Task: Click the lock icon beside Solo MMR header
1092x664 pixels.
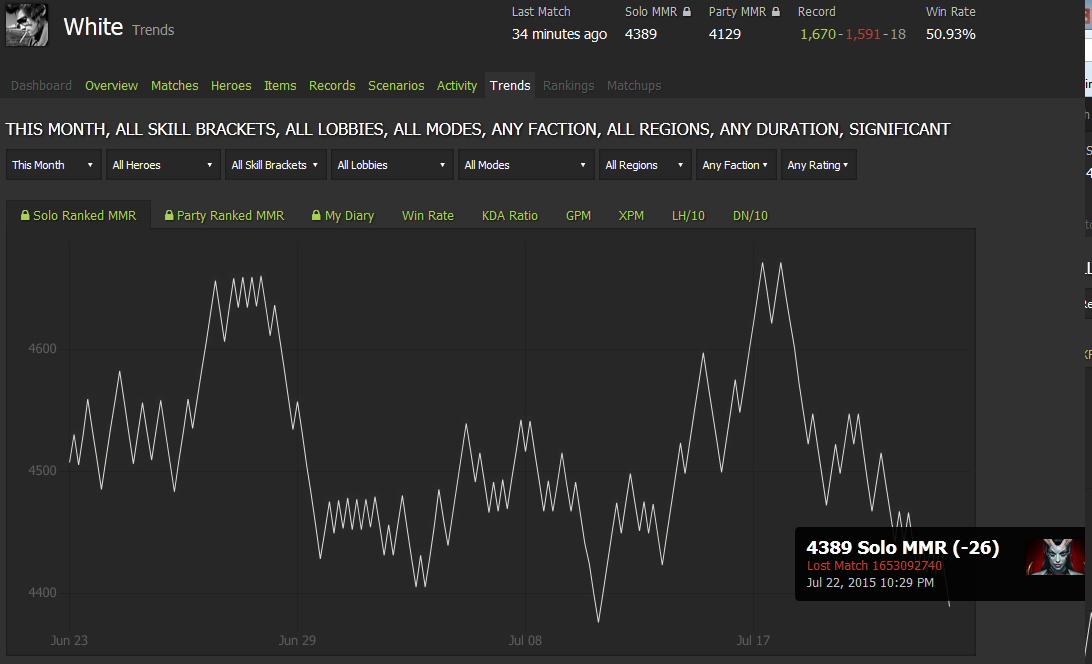Action: coord(687,11)
